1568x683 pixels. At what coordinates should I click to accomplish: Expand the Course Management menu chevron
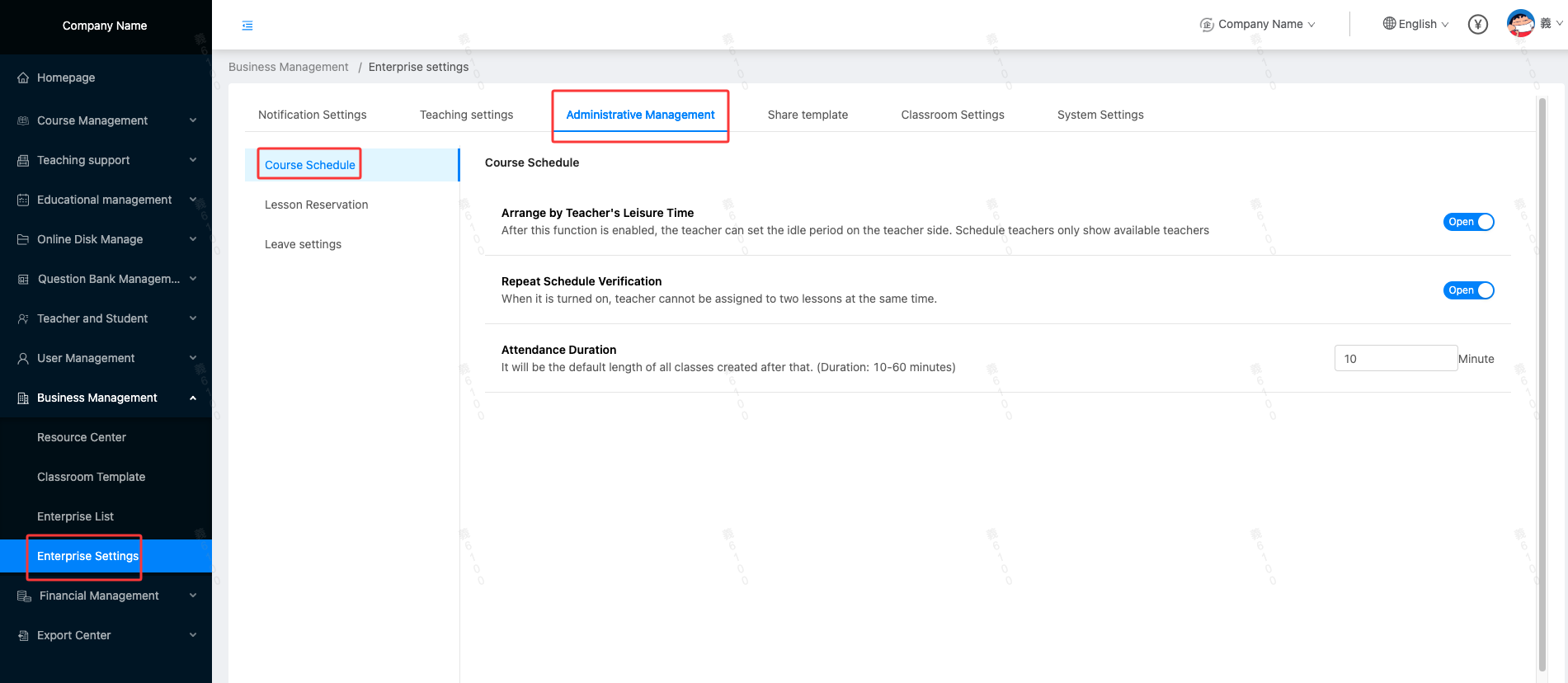[193, 120]
